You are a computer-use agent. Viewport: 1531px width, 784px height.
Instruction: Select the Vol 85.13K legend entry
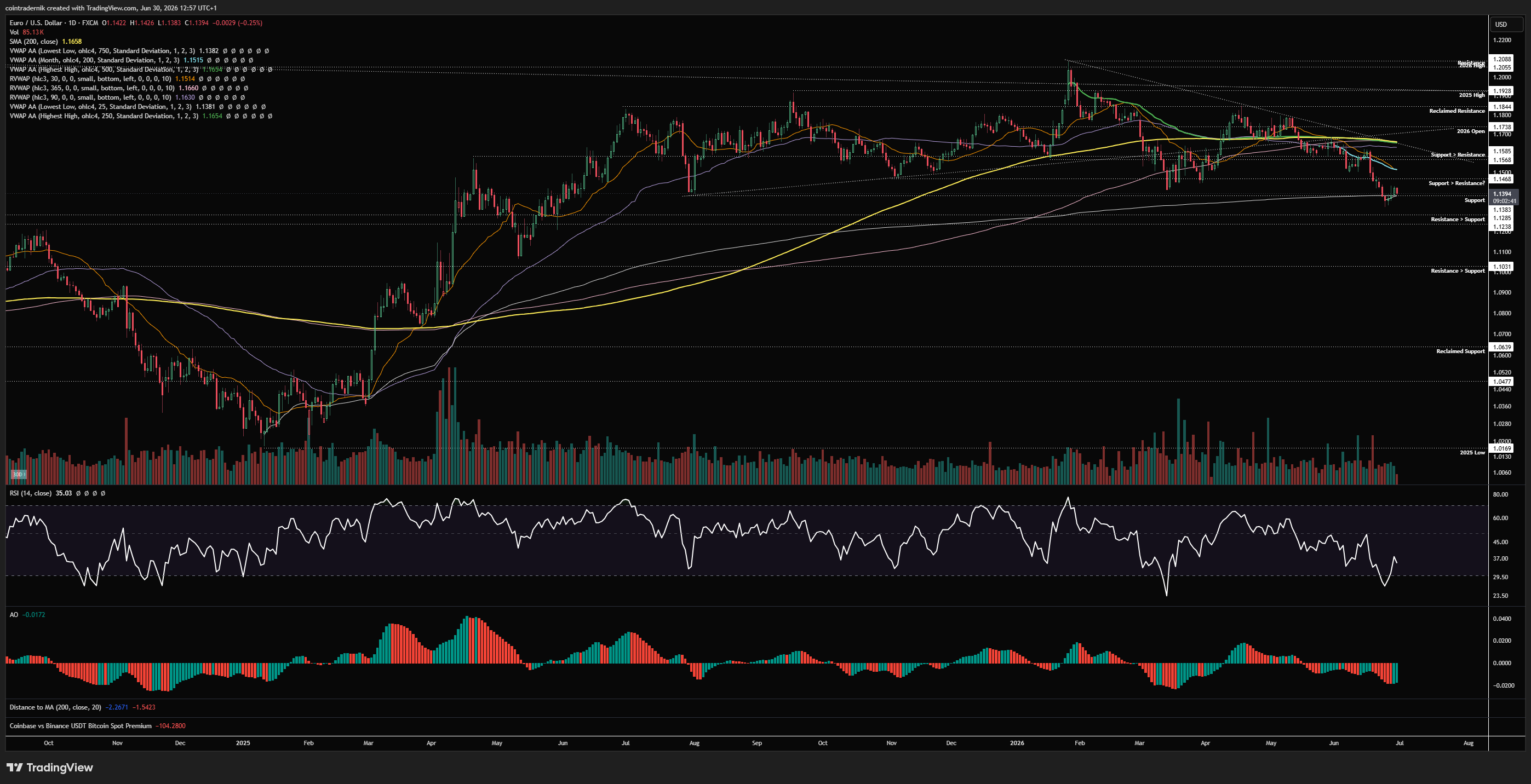click(27, 32)
